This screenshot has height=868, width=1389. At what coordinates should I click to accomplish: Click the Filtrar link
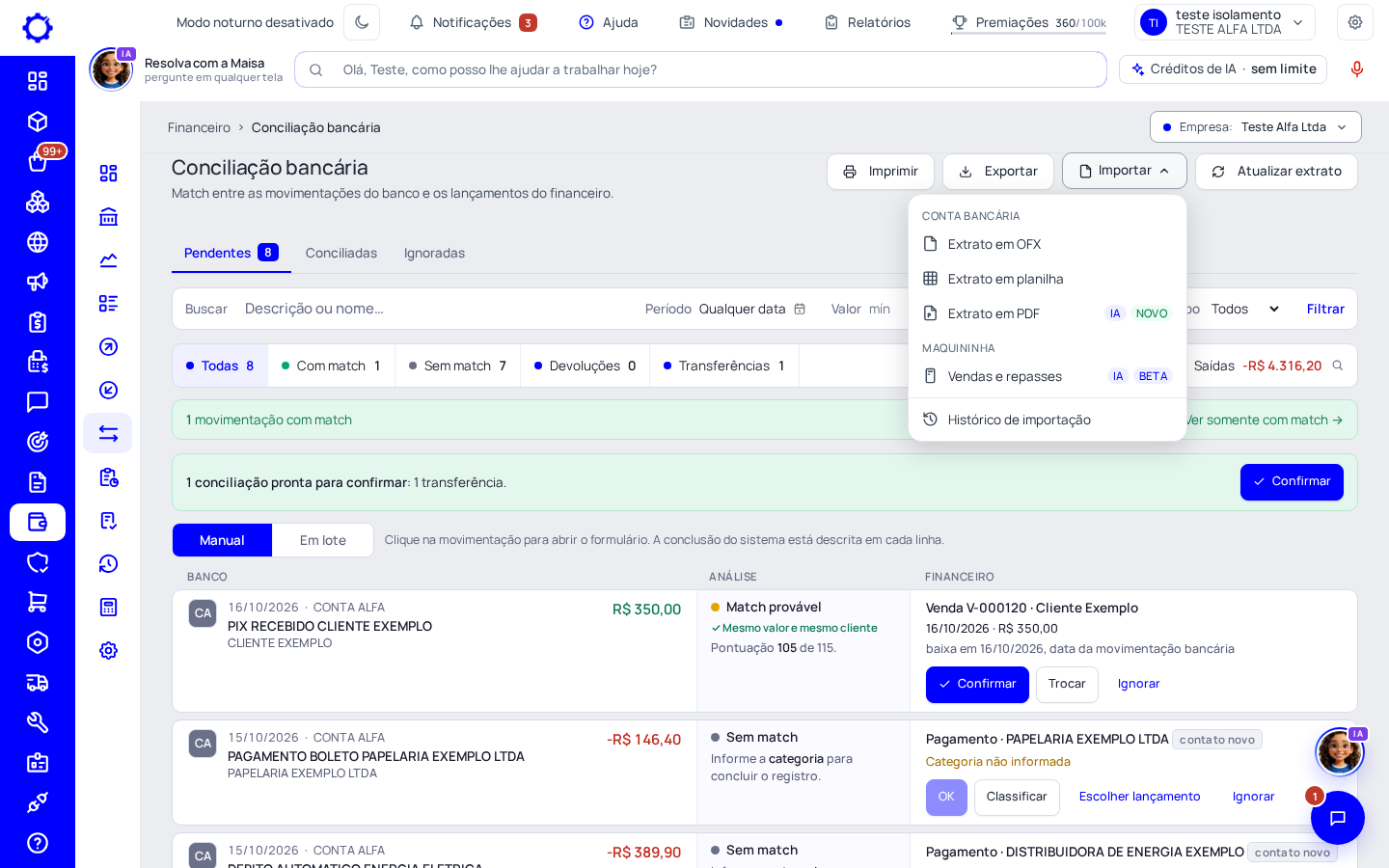click(1325, 309)
